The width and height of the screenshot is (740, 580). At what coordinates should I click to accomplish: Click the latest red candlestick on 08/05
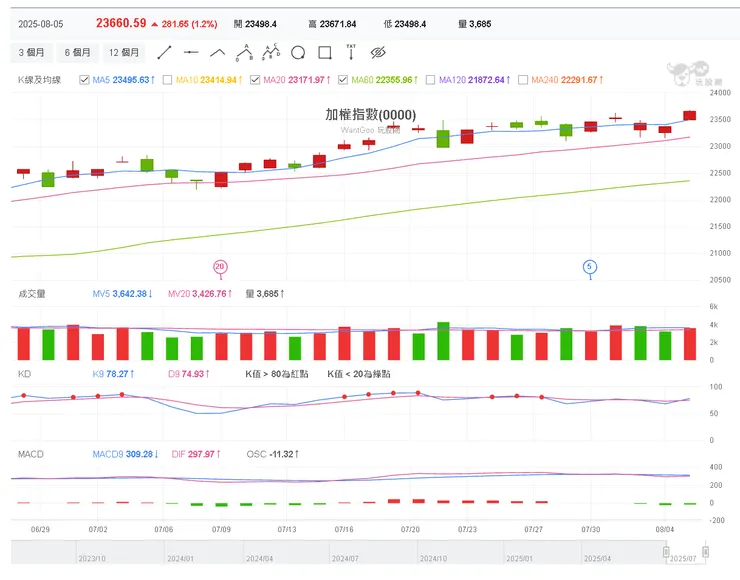coord(690,116)
